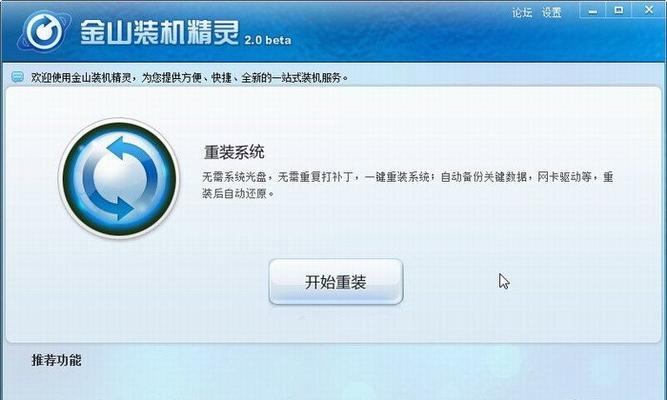The width and height of the screenshot is (667, 400).
Task: Click the Kingsoft app logo in title bar
Action: pos(42,31)
